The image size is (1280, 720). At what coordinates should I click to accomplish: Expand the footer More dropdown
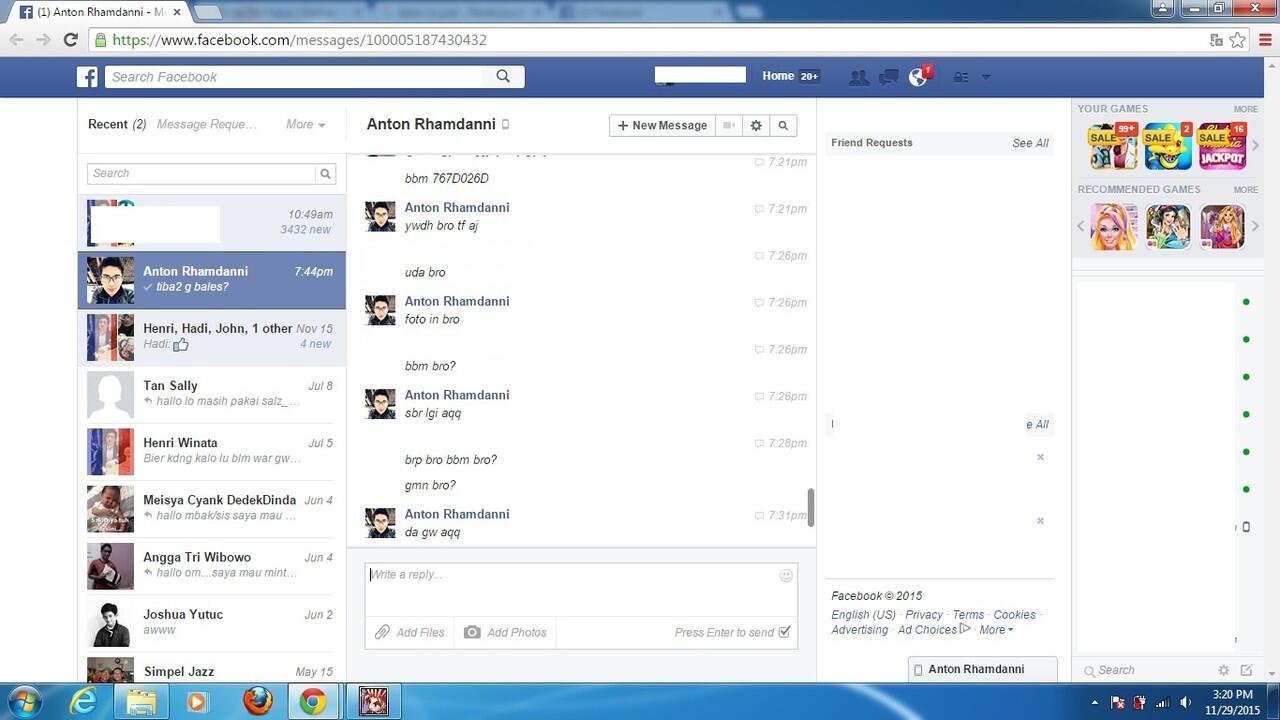[x=996, y=630]
